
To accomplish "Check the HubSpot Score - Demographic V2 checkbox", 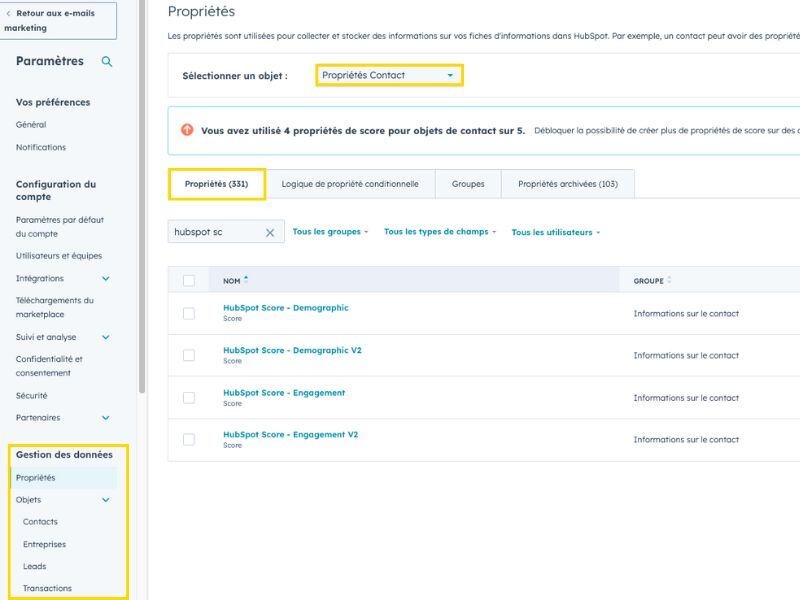I will tap(189, 355).
